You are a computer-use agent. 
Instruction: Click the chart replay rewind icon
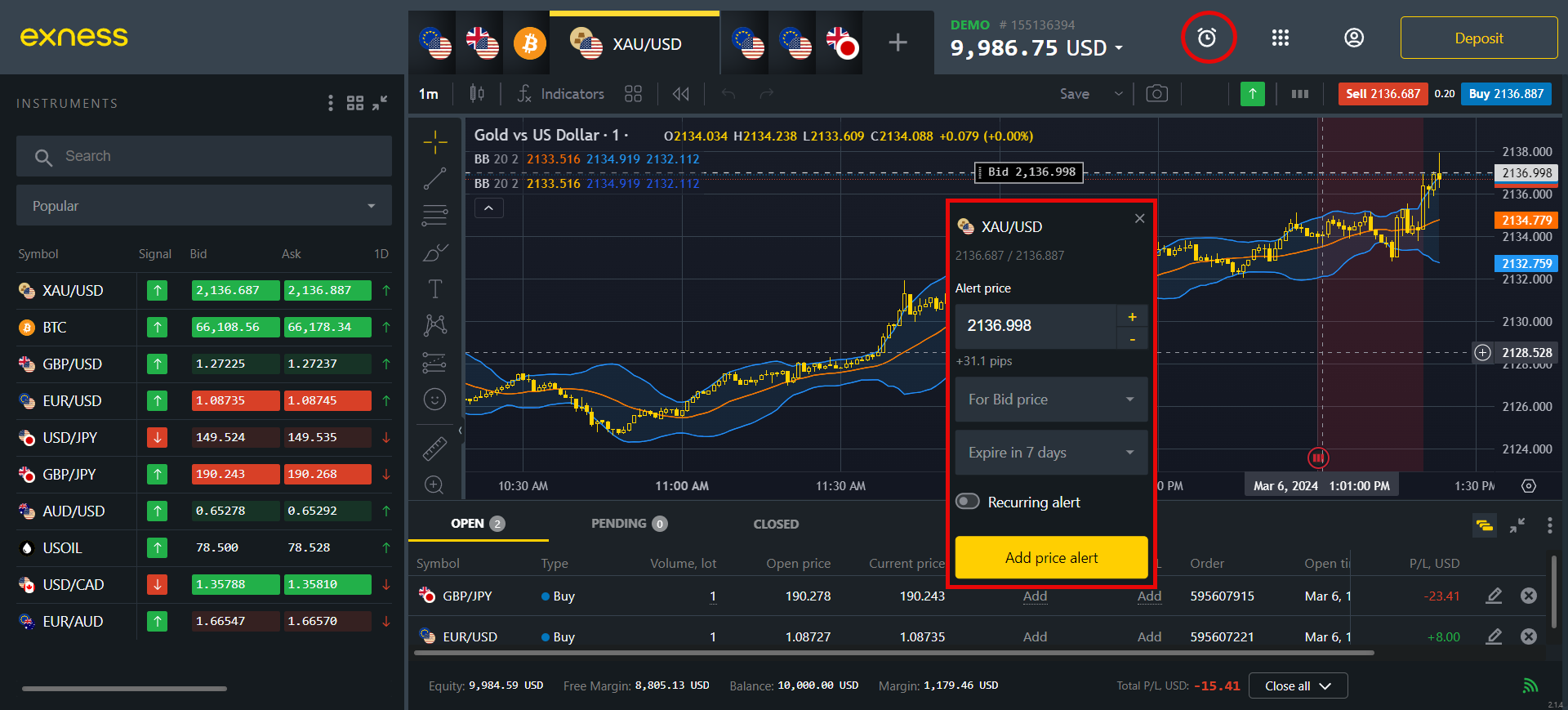680,94
